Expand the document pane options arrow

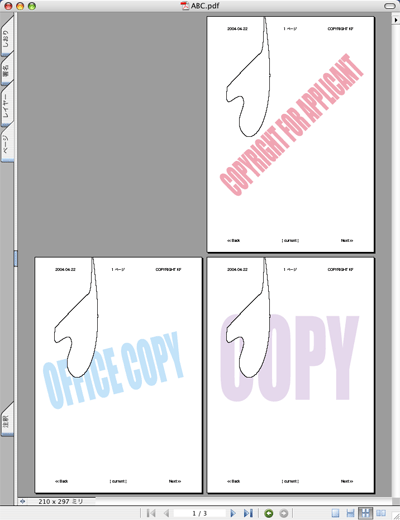pyautogui.click(x=396, y=20)
